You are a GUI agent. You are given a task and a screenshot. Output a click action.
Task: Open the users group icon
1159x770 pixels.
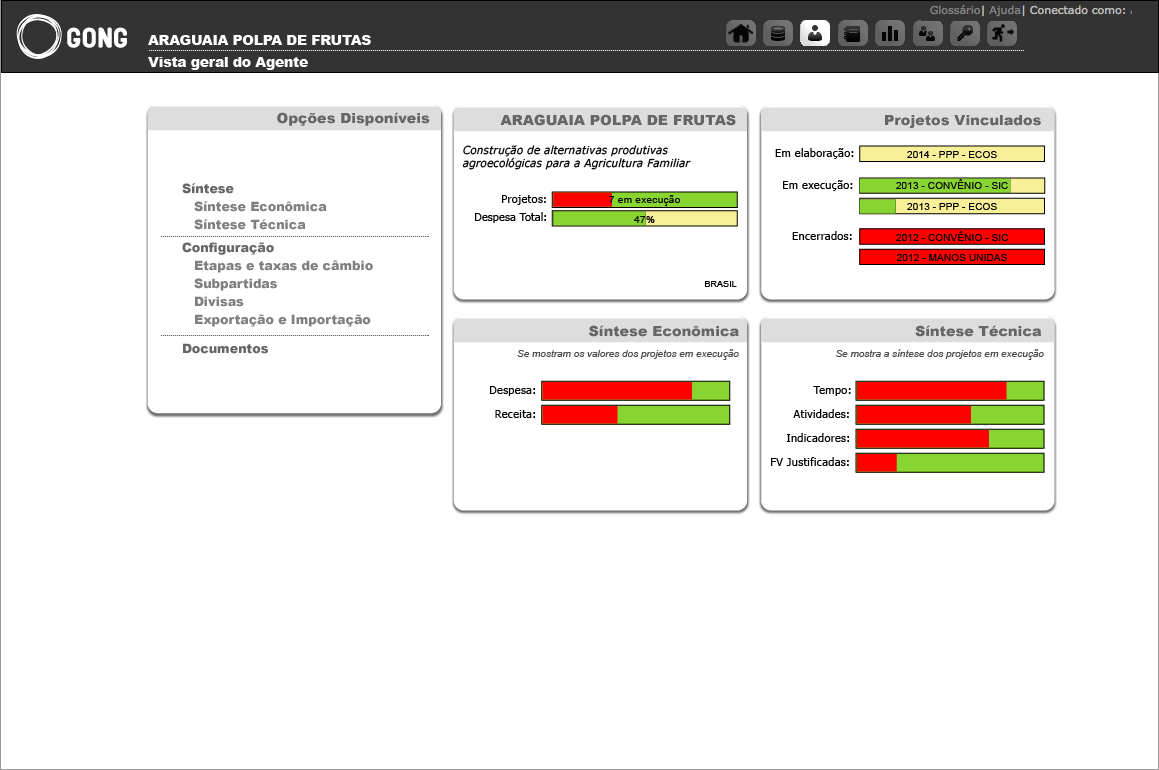(x=927, y=33)
